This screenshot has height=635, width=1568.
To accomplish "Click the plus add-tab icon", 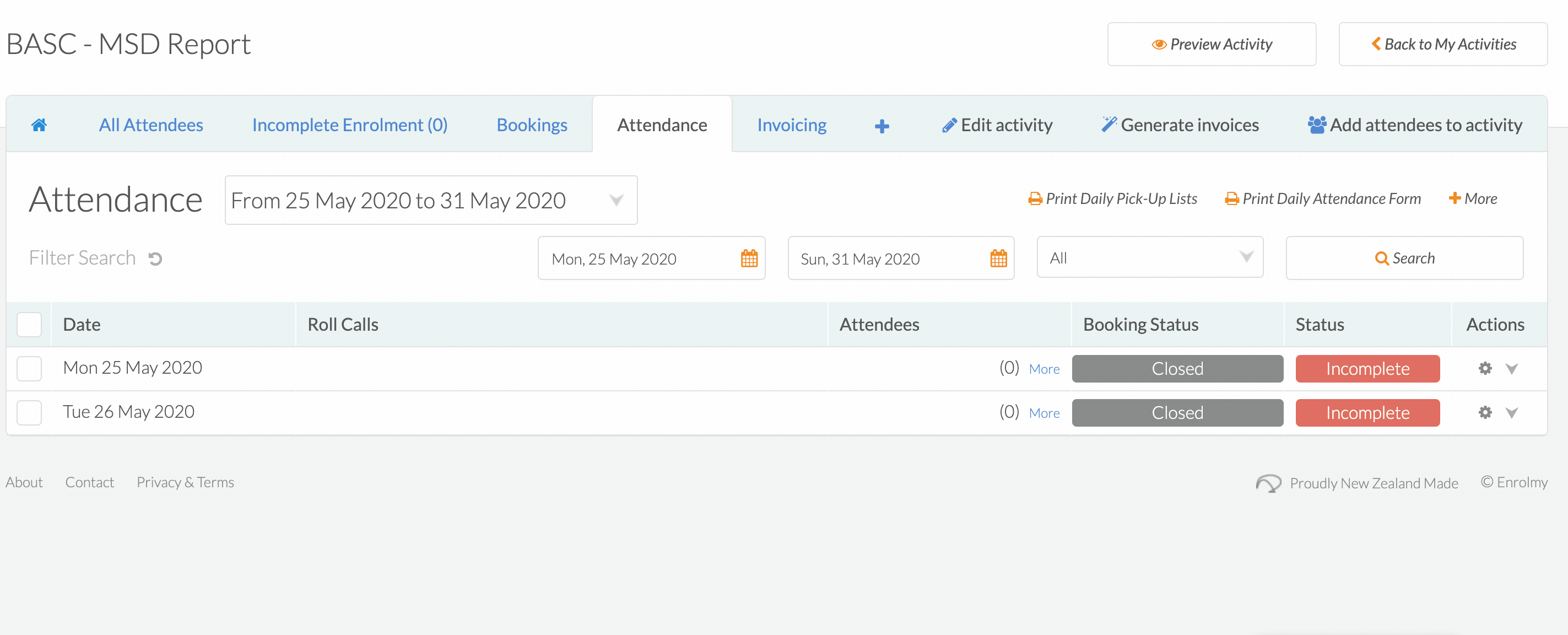I will pos(882,126).
